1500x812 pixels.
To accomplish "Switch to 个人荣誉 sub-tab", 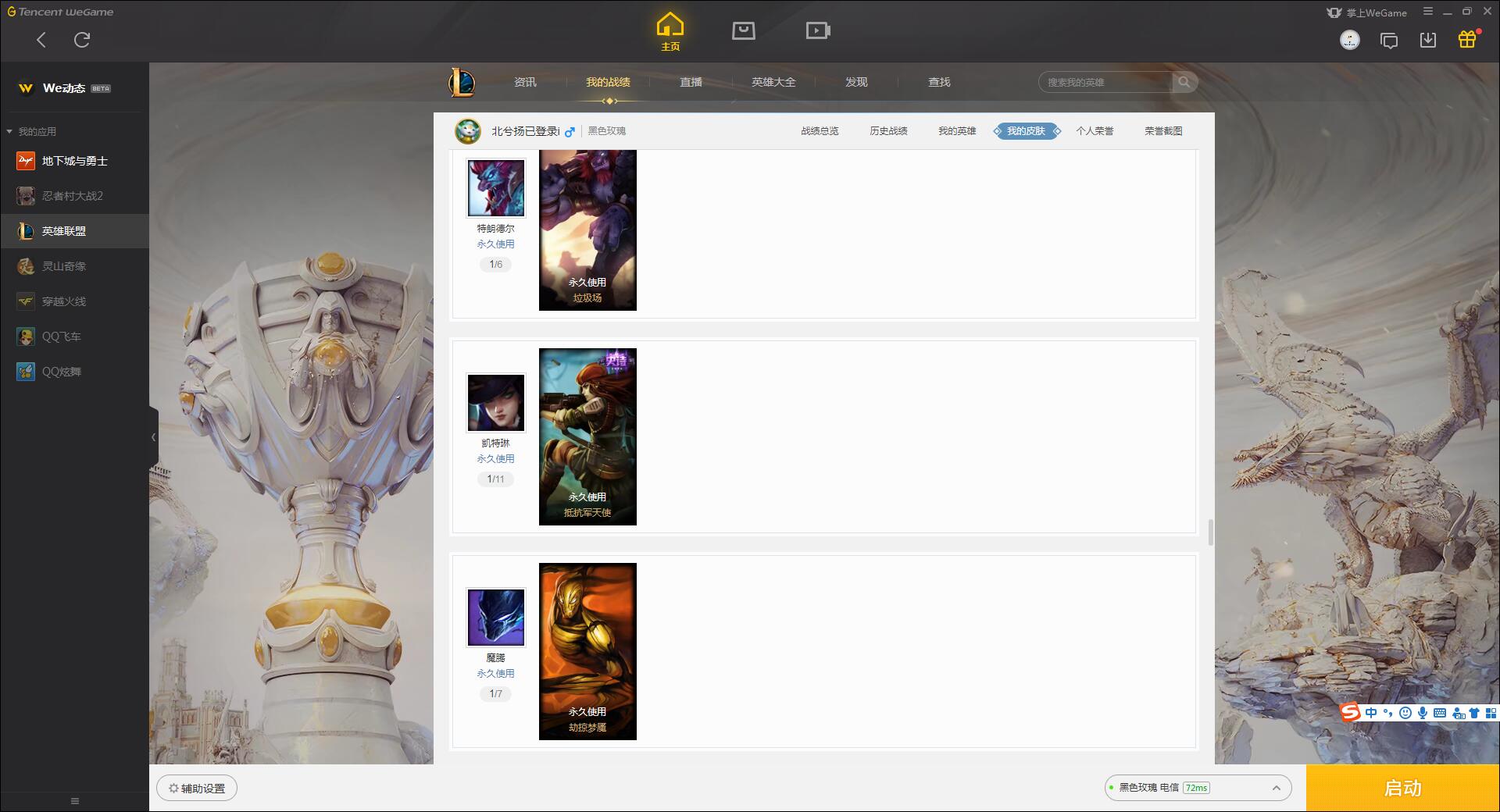I will click(1095, 131).
